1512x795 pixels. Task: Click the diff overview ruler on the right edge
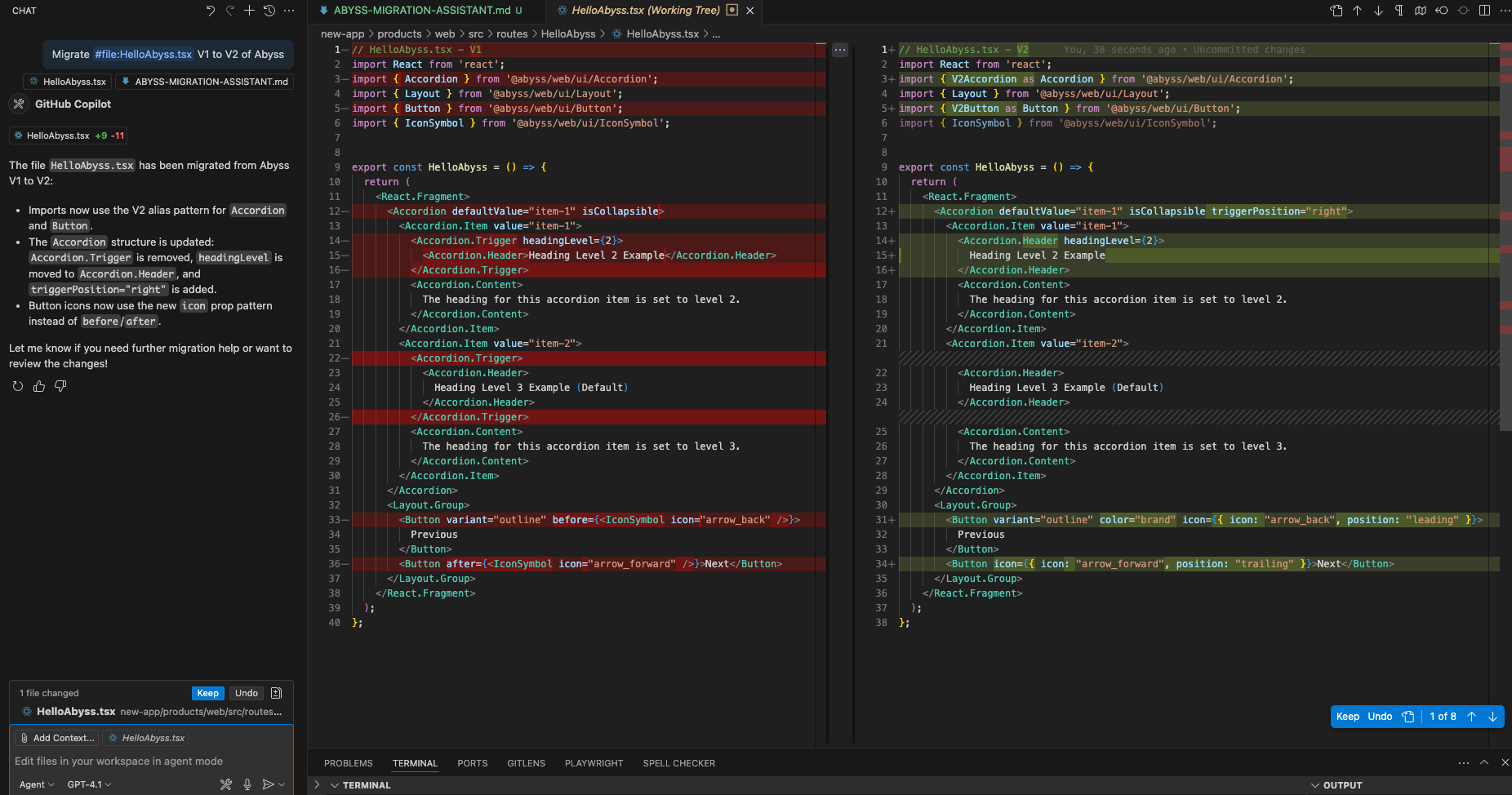click(1505, 245)
